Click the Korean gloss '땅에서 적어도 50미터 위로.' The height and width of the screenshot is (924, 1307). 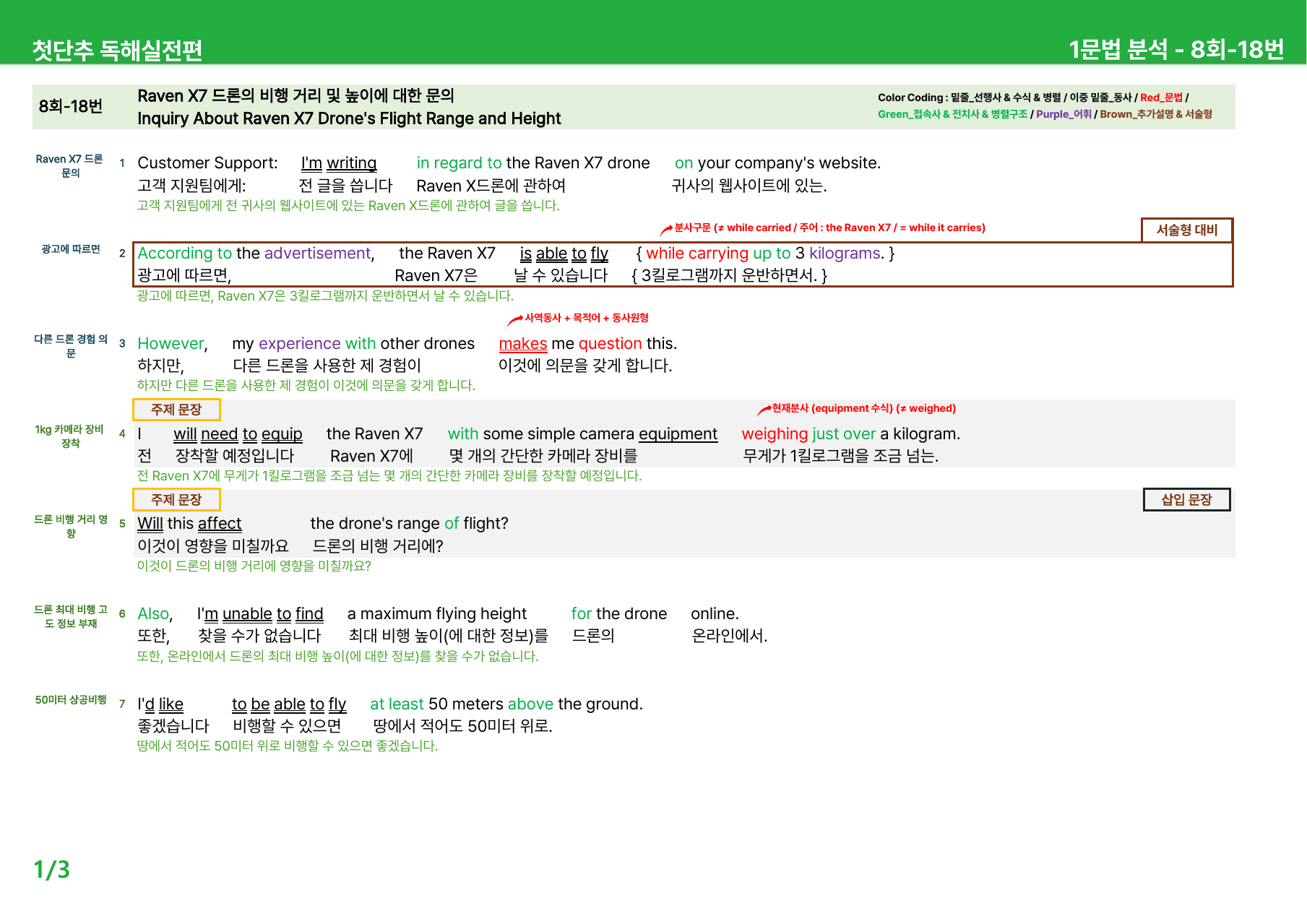click(x=462, y=726)
